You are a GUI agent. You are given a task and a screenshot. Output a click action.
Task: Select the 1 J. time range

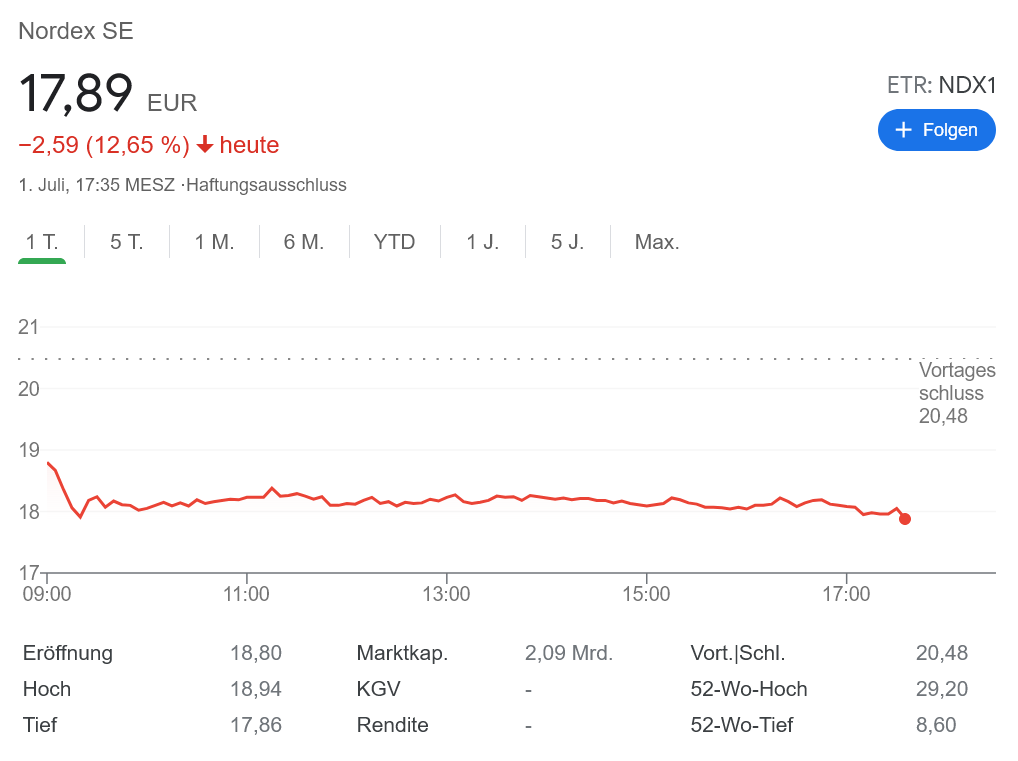[482, 241]
